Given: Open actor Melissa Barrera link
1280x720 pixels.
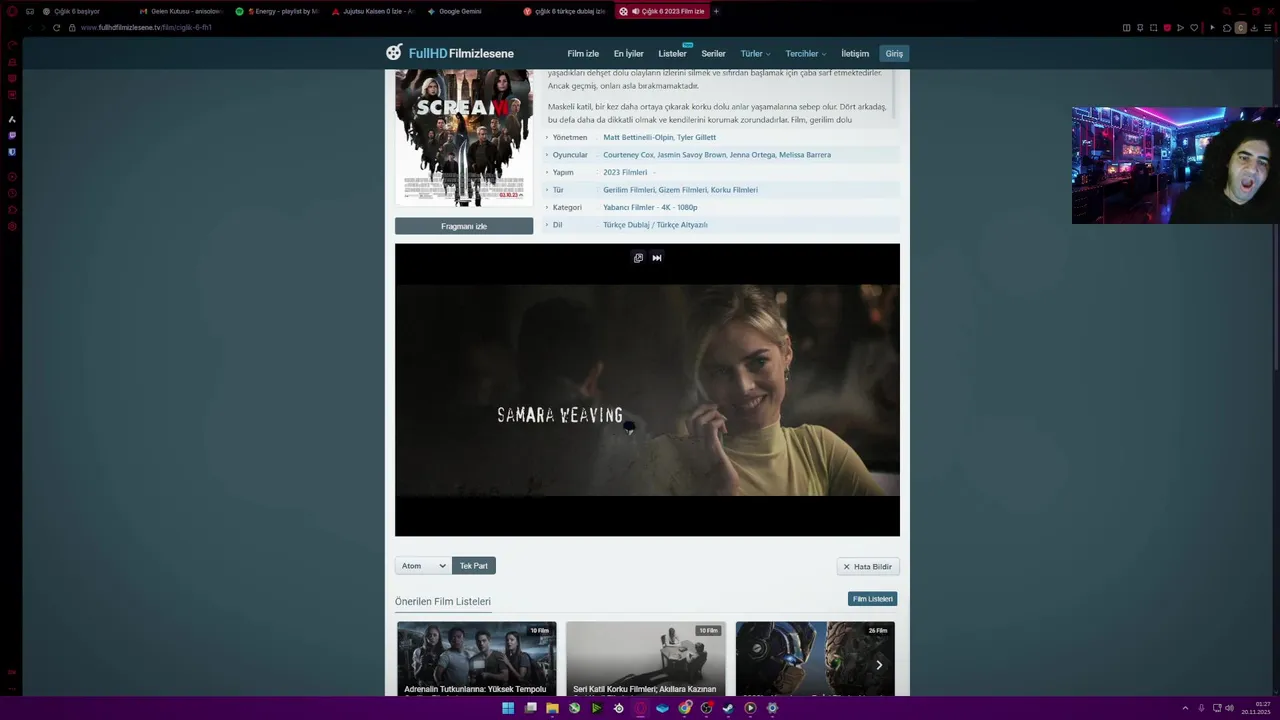Looking at the screenshot, I should click(805, 155).
